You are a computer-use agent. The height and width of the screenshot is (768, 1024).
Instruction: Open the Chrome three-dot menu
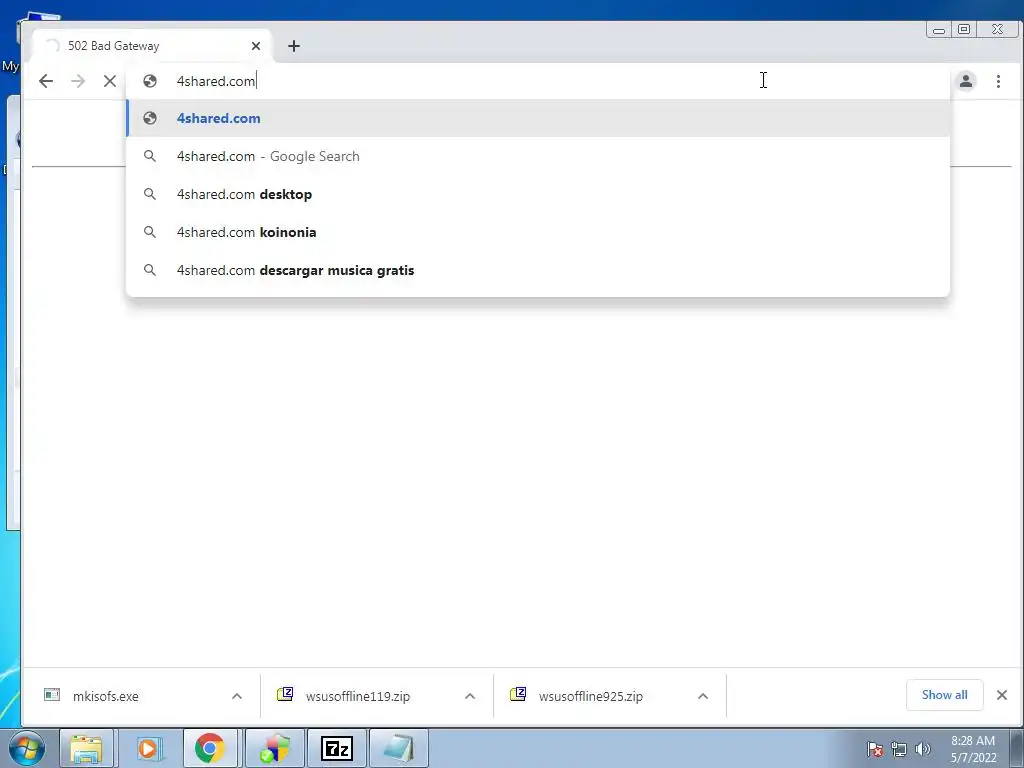pos(998,81)
